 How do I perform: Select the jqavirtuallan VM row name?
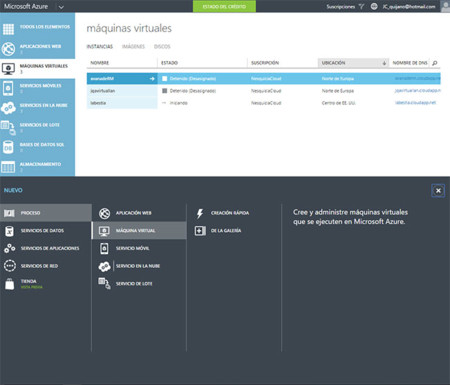(x=103, y=91)
